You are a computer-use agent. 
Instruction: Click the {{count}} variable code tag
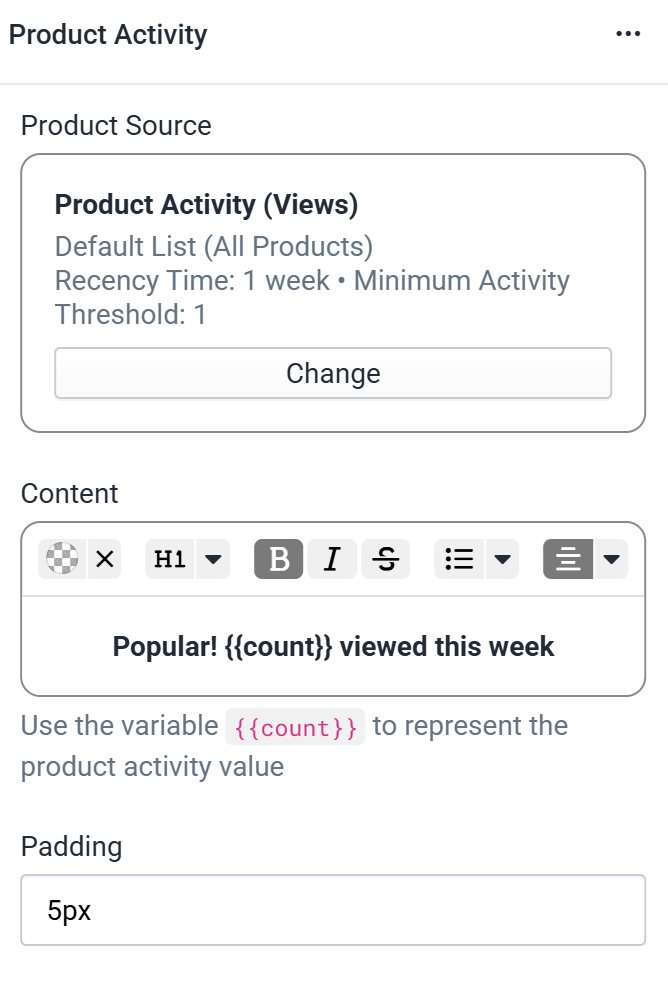coord(295,727)
